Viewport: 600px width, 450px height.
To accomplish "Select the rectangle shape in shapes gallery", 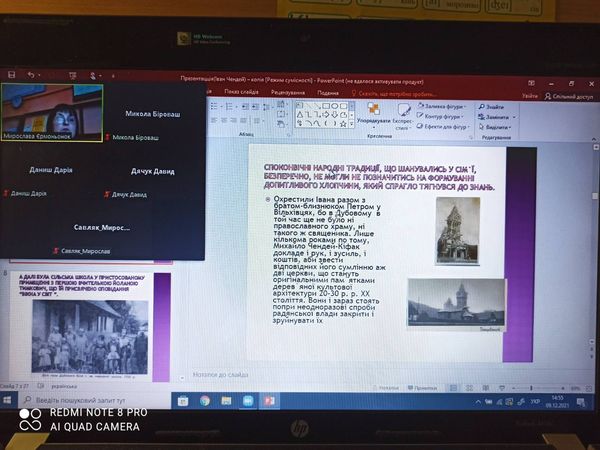I will coord(326,106).
